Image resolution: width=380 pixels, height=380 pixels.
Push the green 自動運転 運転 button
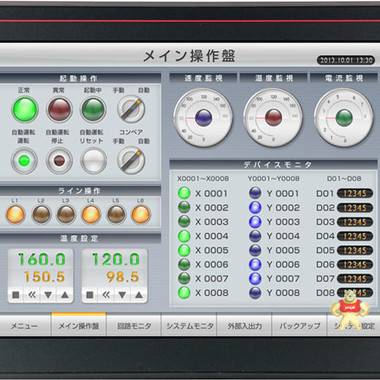coord(24,161)
